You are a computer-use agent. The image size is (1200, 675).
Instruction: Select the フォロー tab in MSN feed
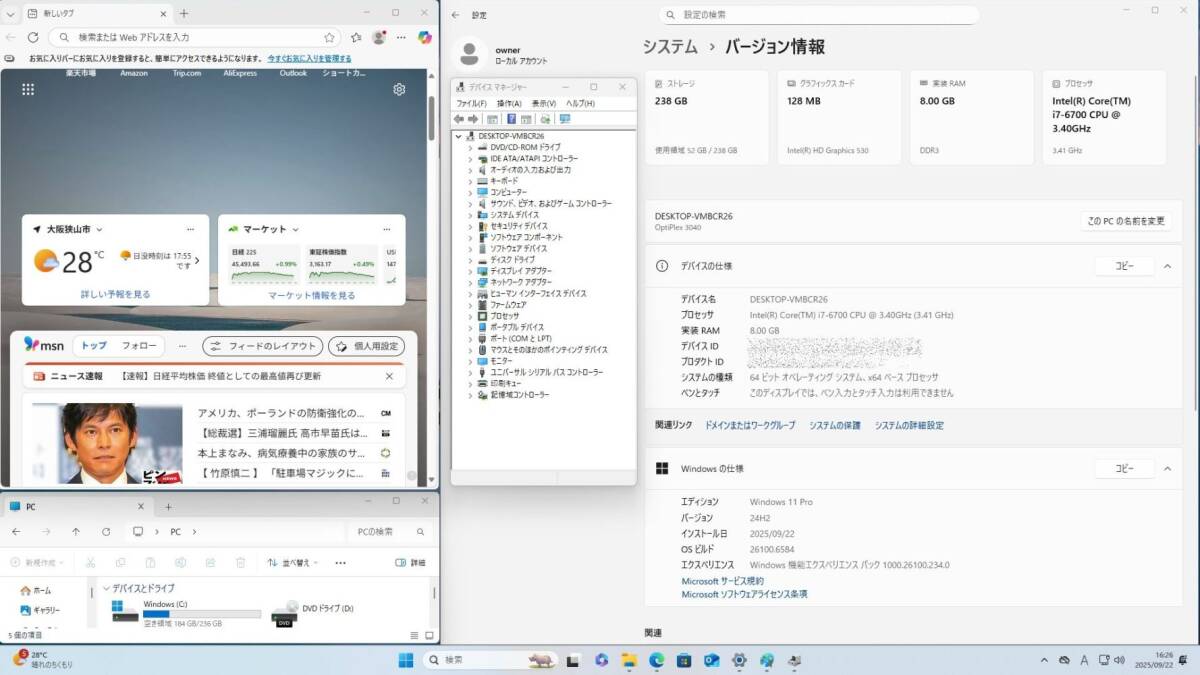click(139, 346)
